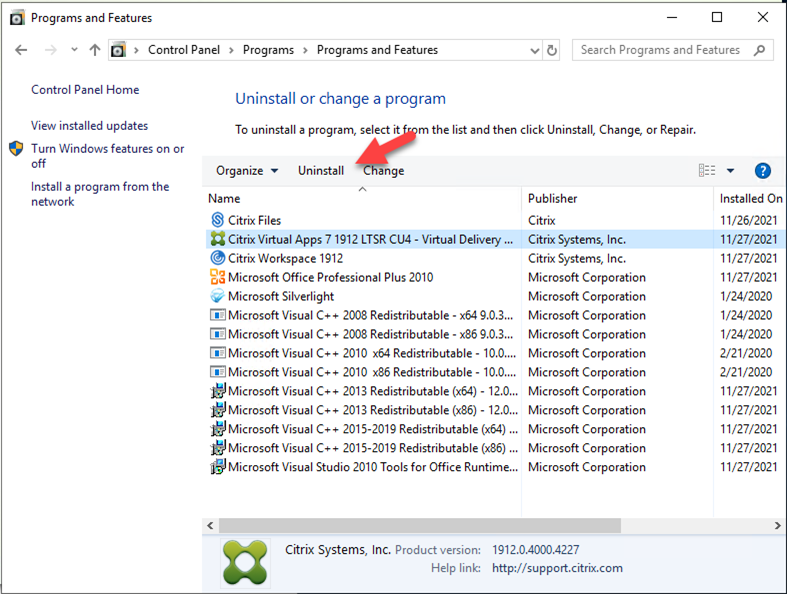
Task: Expand chevron after Control Panel in breadcrumb
Action: [231, 50]
